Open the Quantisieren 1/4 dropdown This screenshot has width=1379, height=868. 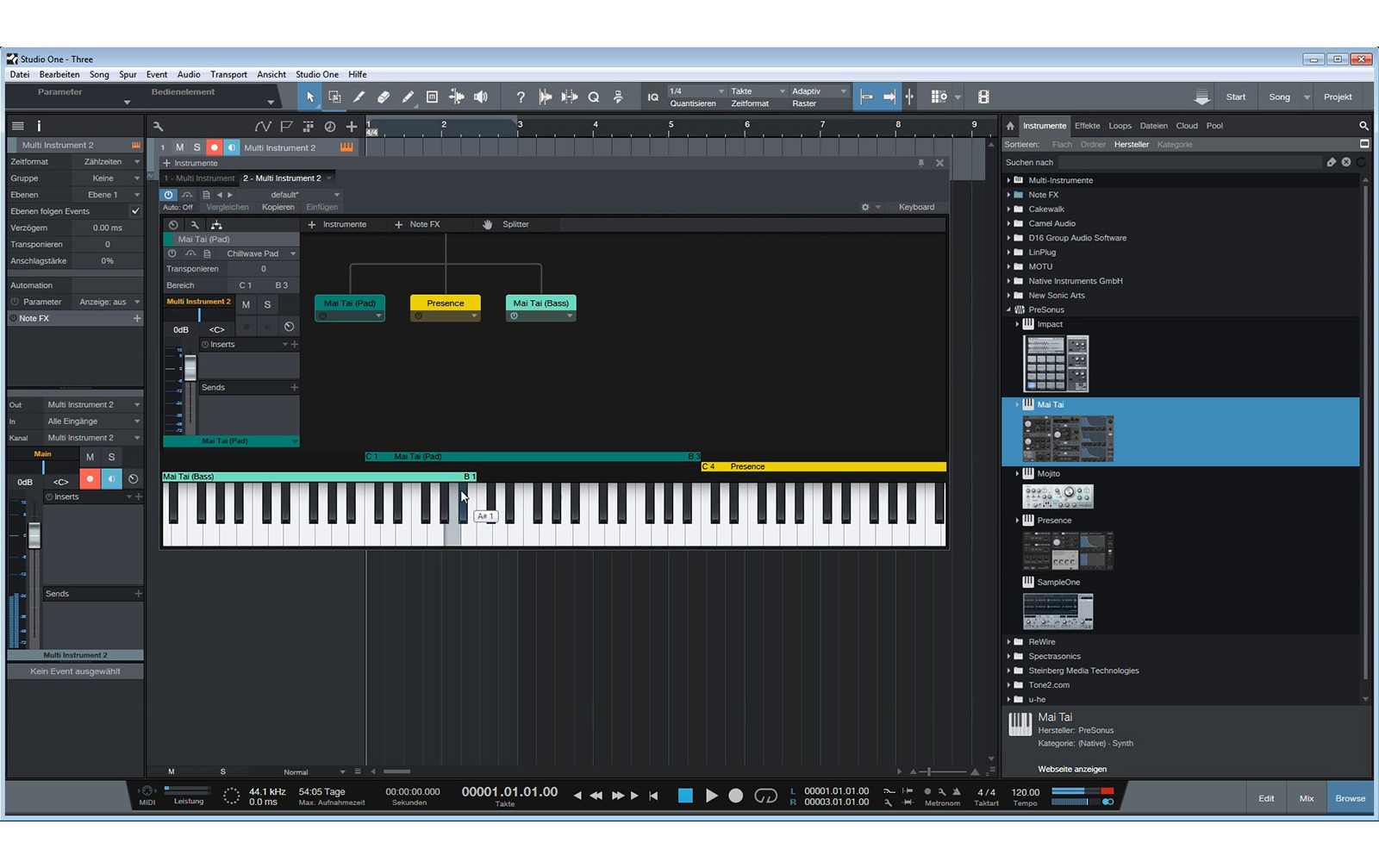(696, 91)
